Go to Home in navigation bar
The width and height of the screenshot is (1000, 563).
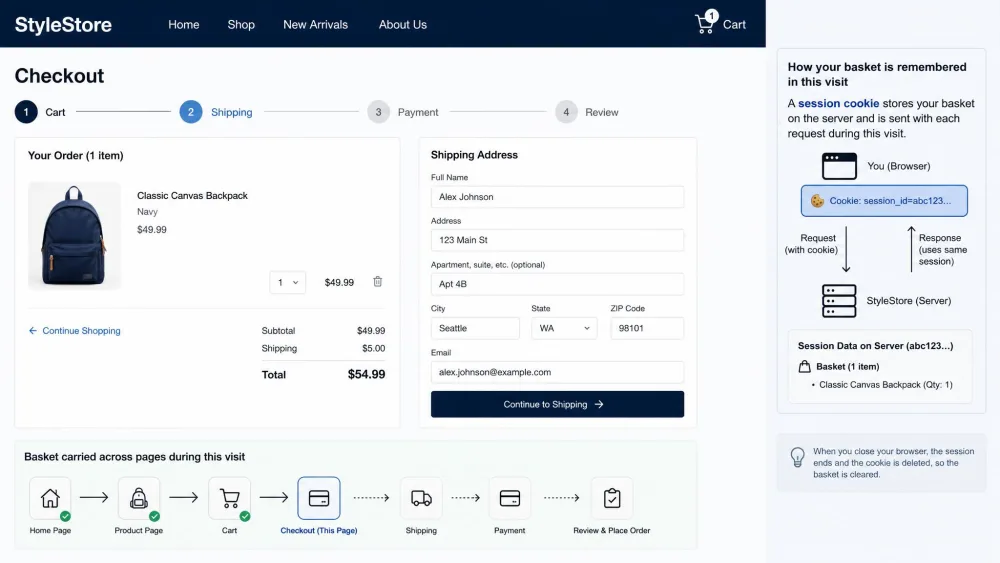pyautogui.click(x=184, y=24)
